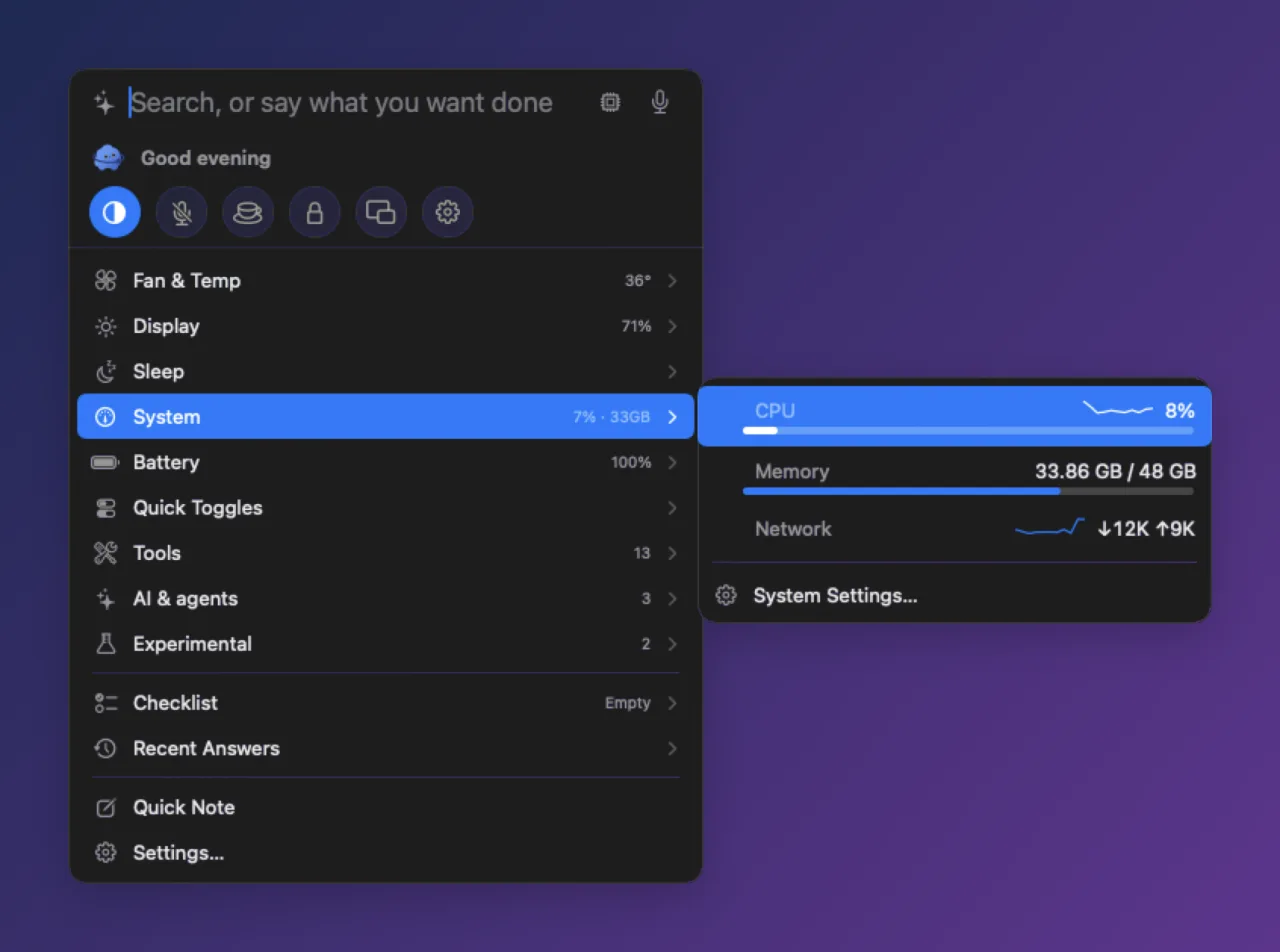Click the 8% CPU value

(x=1180, y=411)
